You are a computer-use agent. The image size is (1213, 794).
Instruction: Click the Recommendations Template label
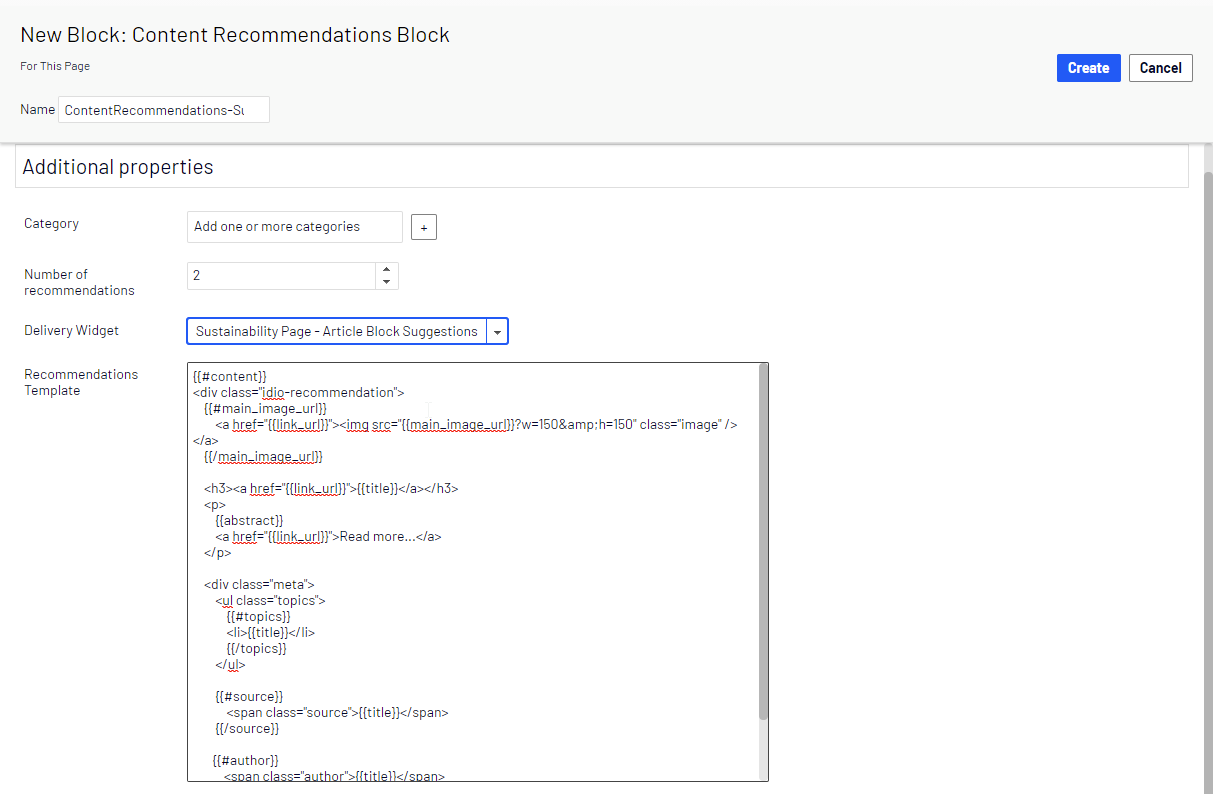[x=81, y=382]
